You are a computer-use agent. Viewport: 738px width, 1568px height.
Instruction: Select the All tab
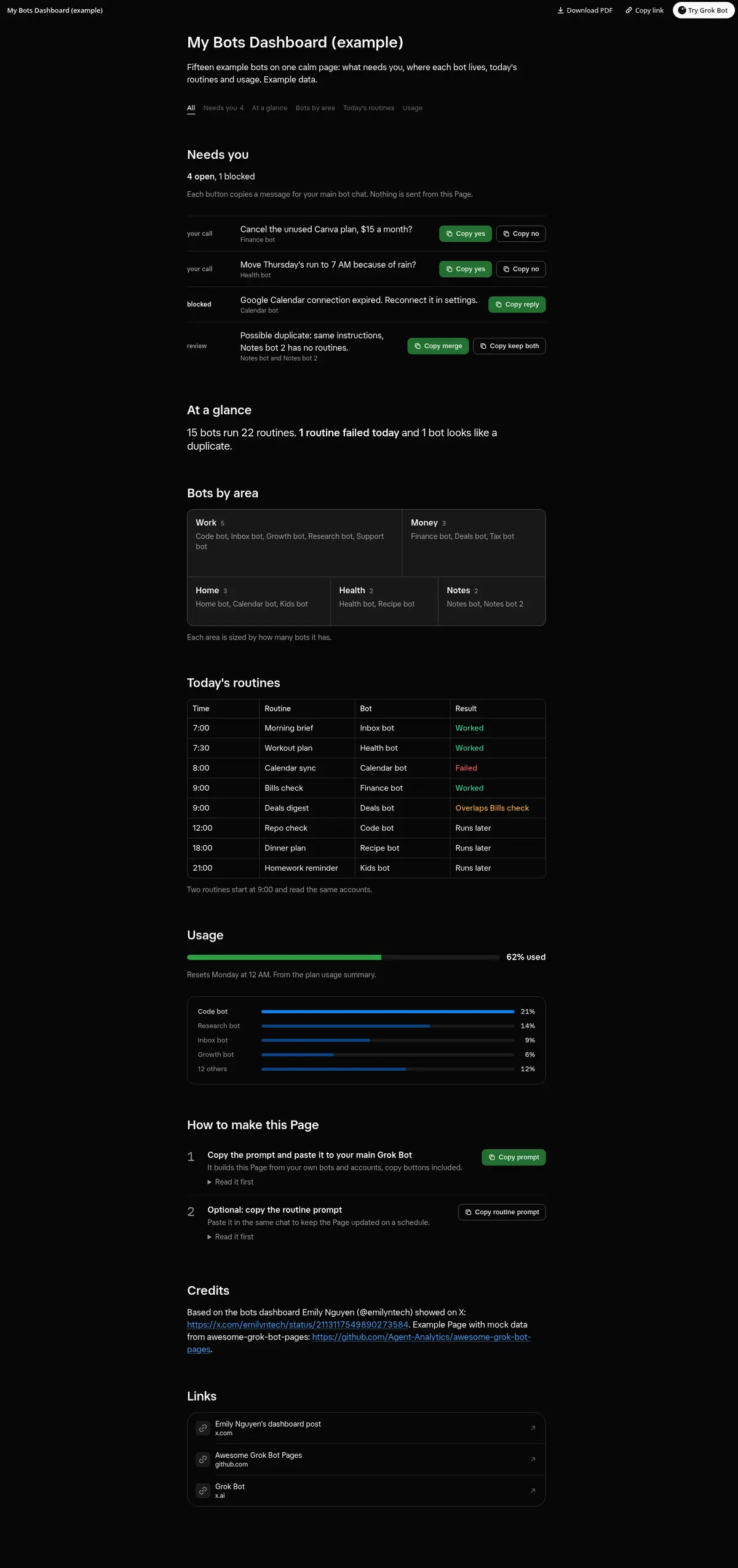click(x=191, y=108)
